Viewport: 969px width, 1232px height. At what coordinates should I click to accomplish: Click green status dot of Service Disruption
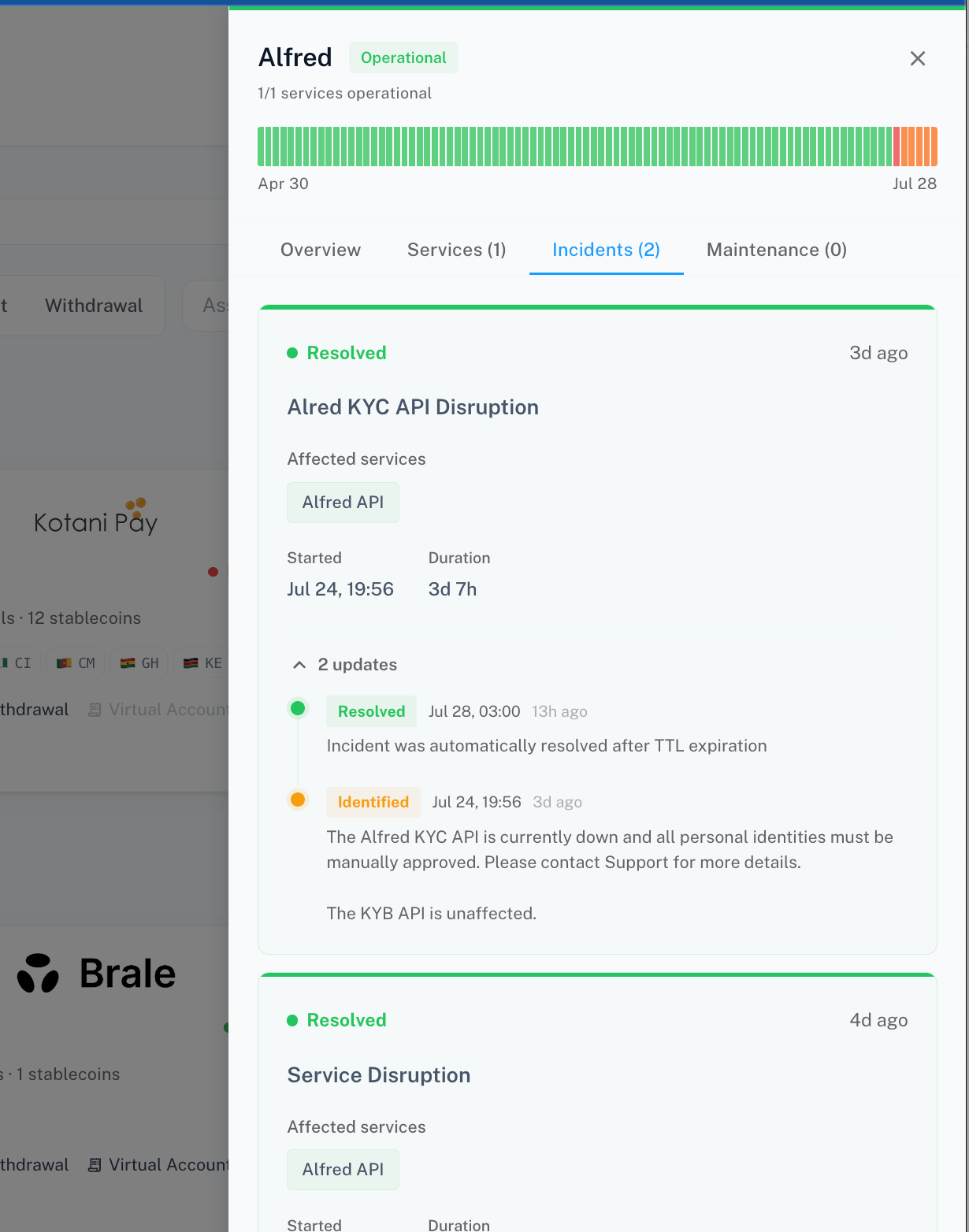tap(292, 1020)
